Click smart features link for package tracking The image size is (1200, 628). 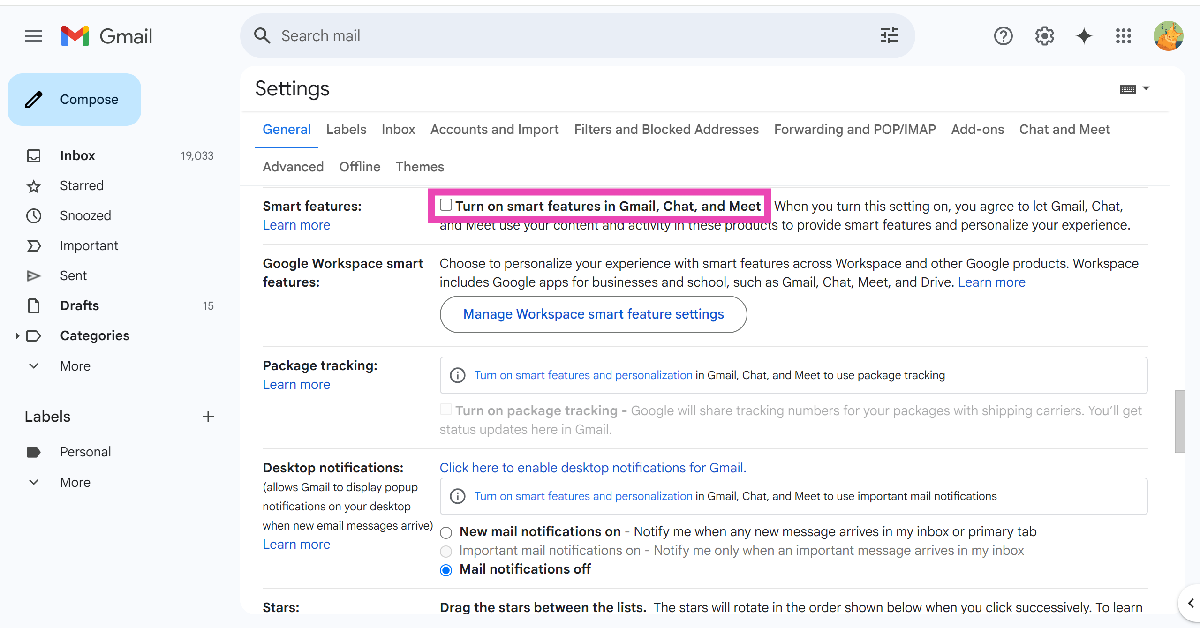583,376
